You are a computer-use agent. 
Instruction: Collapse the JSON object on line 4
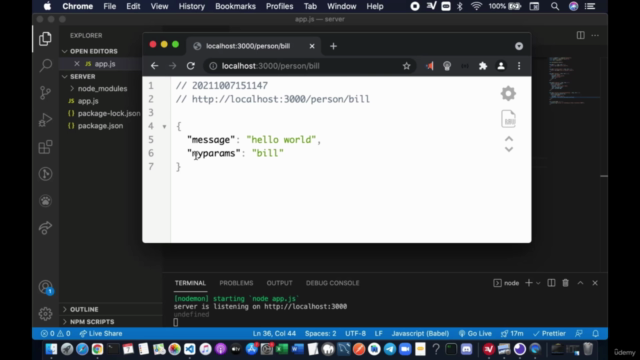164,127
